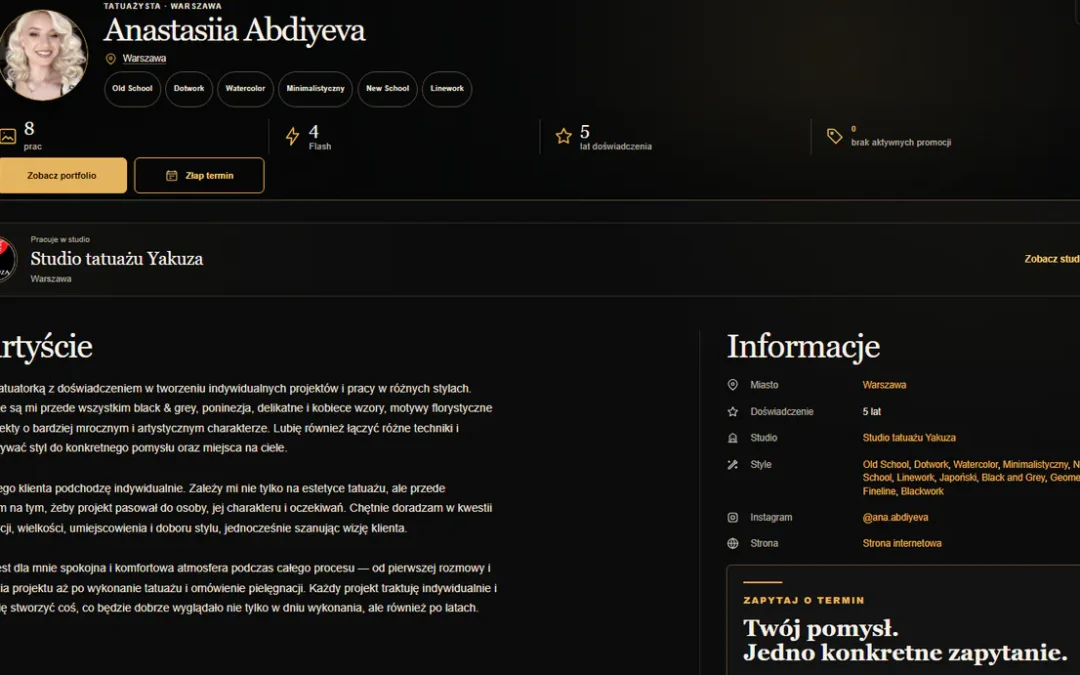This screenshot has width=1080, height=675.
Task: Click the 'brak aktywnych promocji' text
Action: 901,143
